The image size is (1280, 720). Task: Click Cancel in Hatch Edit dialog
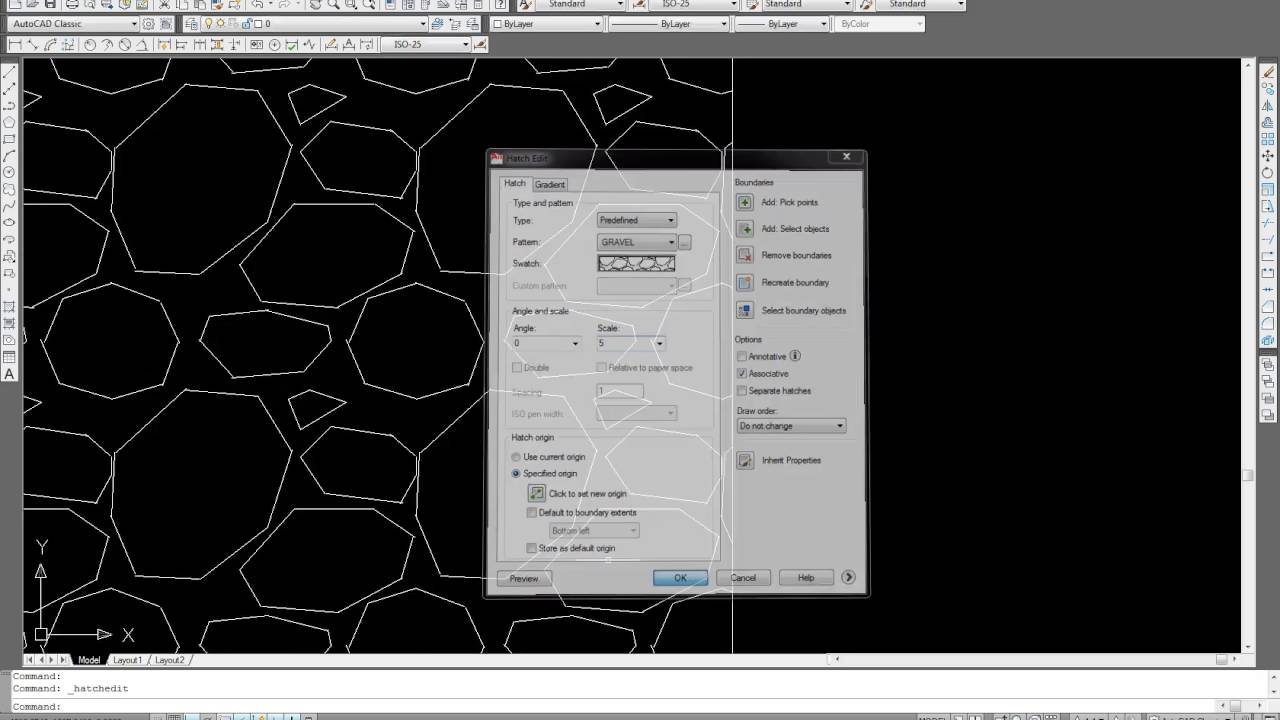click(743, 578)
